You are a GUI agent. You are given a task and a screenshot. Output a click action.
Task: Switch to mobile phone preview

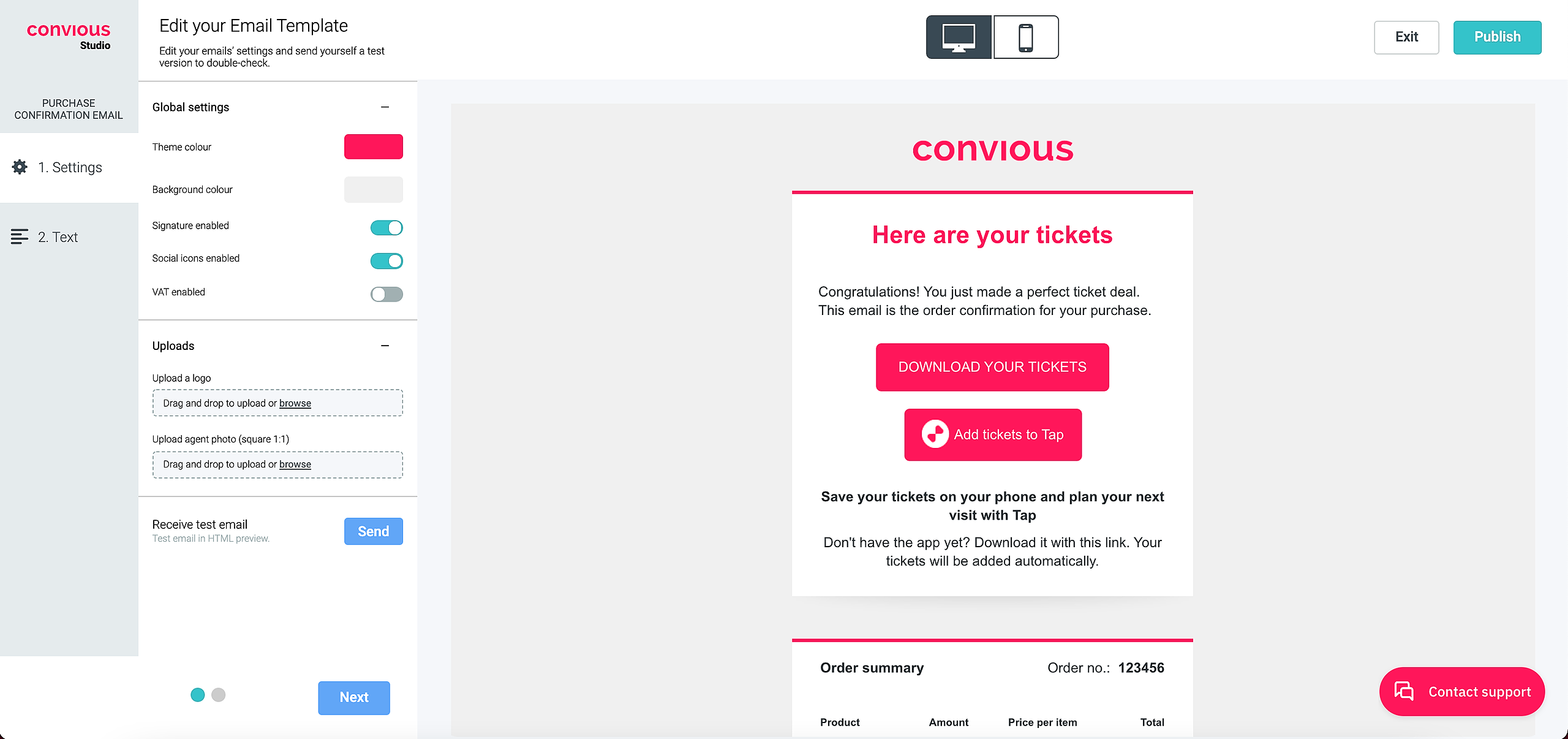pos(1026,37)
